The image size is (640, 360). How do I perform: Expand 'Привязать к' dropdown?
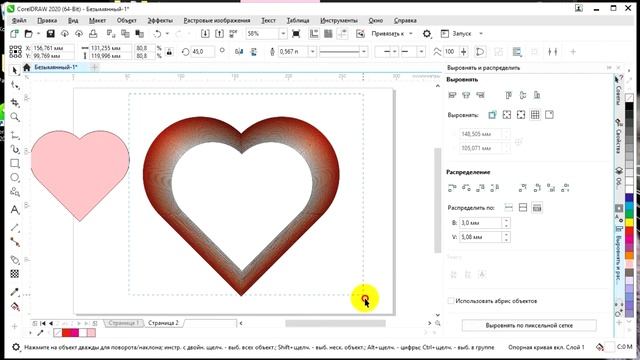tap(411, 33)
